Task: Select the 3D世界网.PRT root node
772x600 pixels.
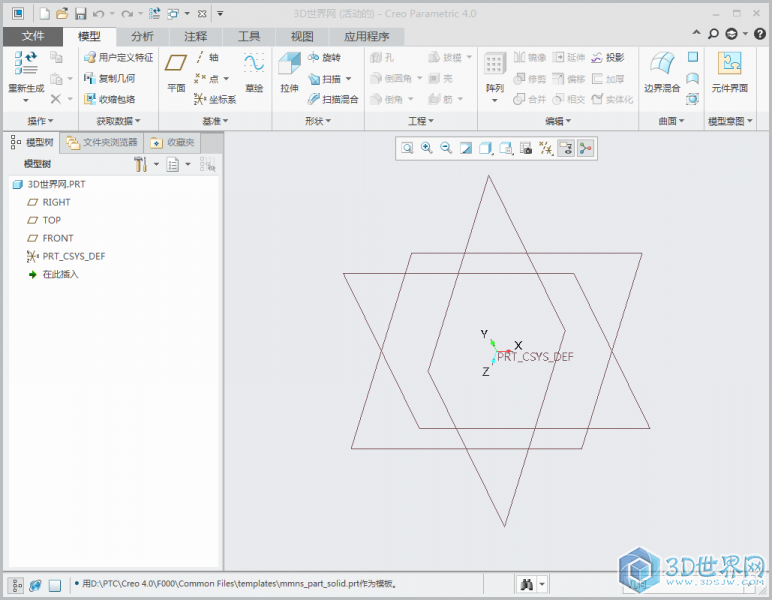Action: click(x=49, y=184)
